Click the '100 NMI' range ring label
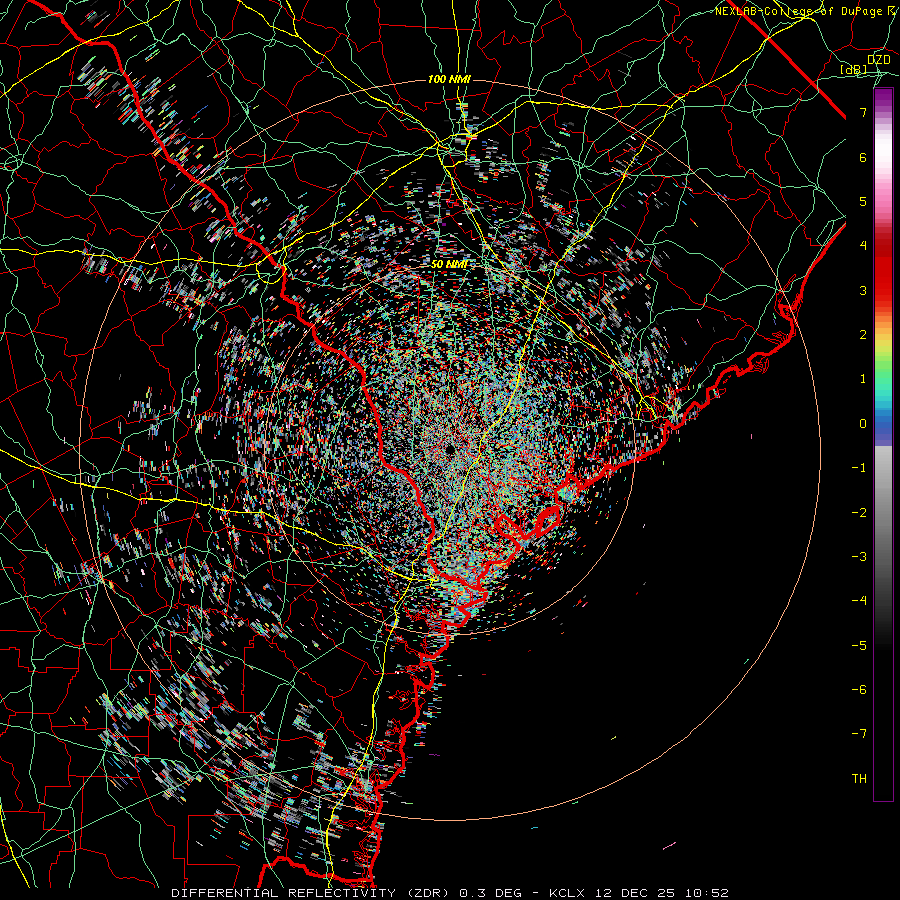The image size is (900, 900). (449, 79)
